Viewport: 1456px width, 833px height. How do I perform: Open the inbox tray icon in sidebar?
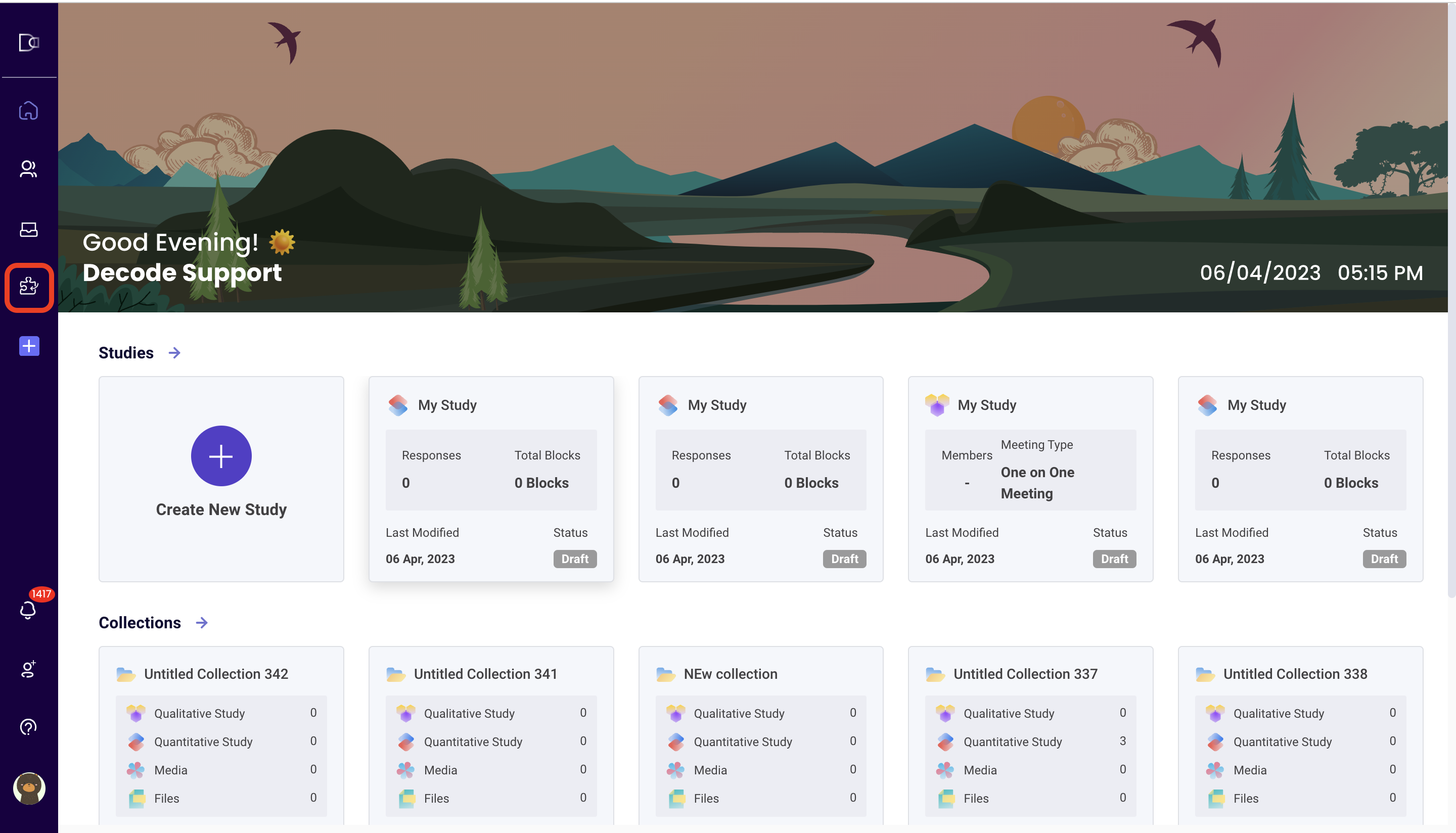(x=29, y=229)
